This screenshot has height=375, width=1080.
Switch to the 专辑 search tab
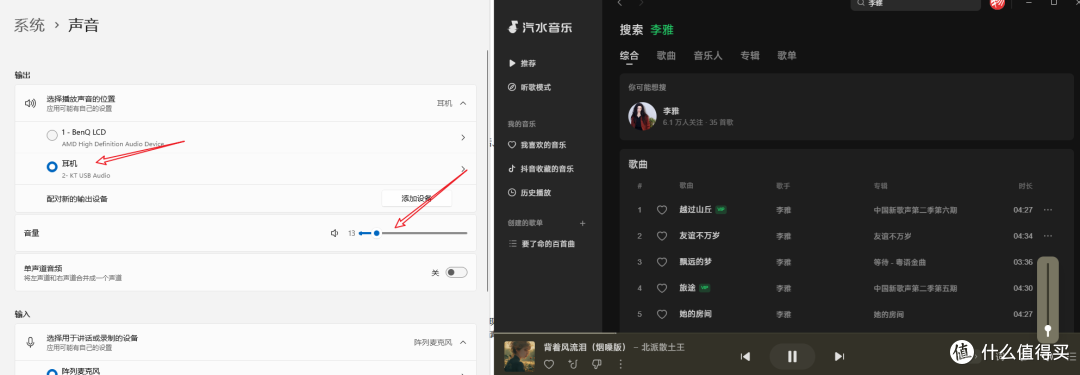750,56
